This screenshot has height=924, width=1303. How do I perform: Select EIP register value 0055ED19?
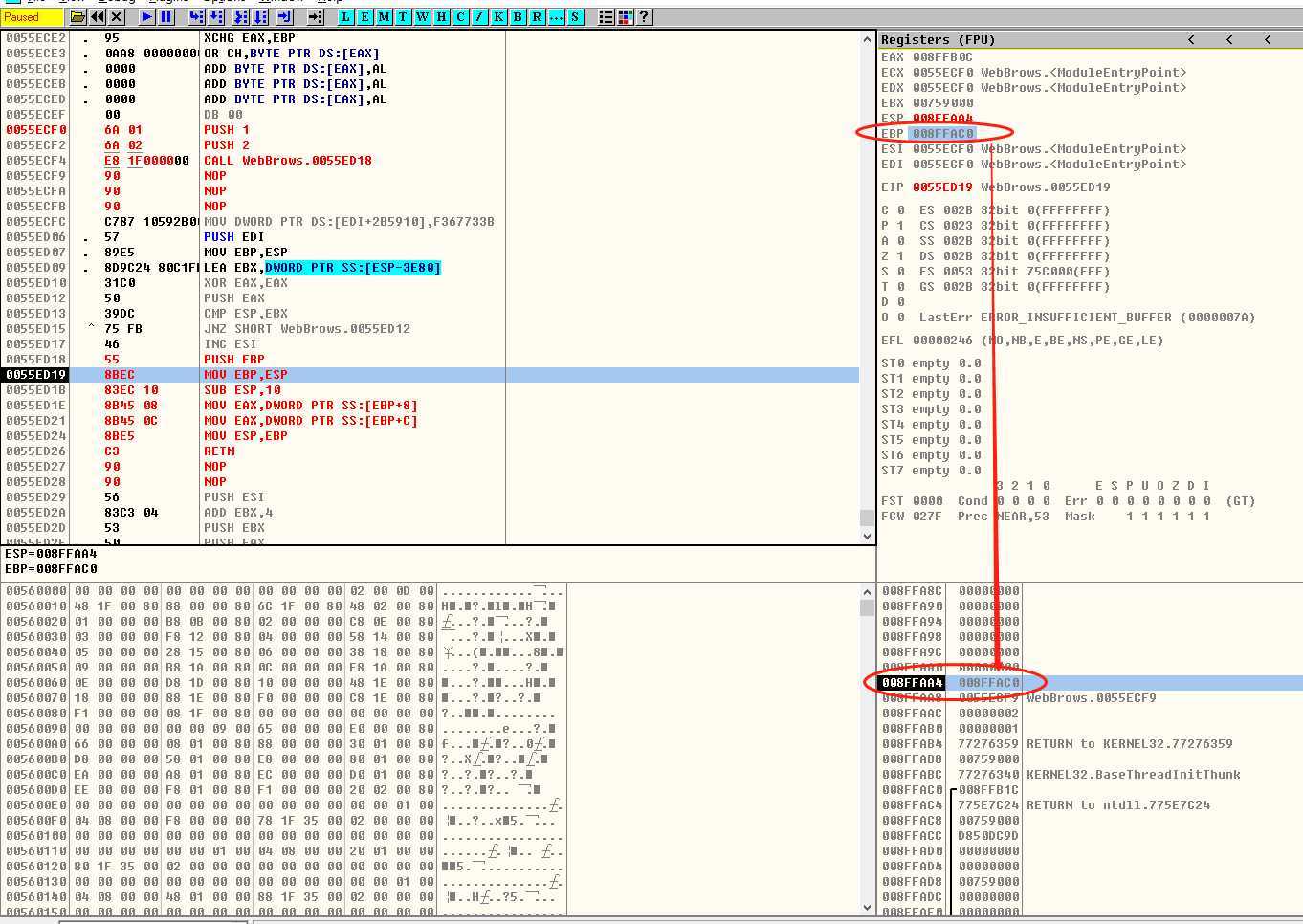point(942,187)
